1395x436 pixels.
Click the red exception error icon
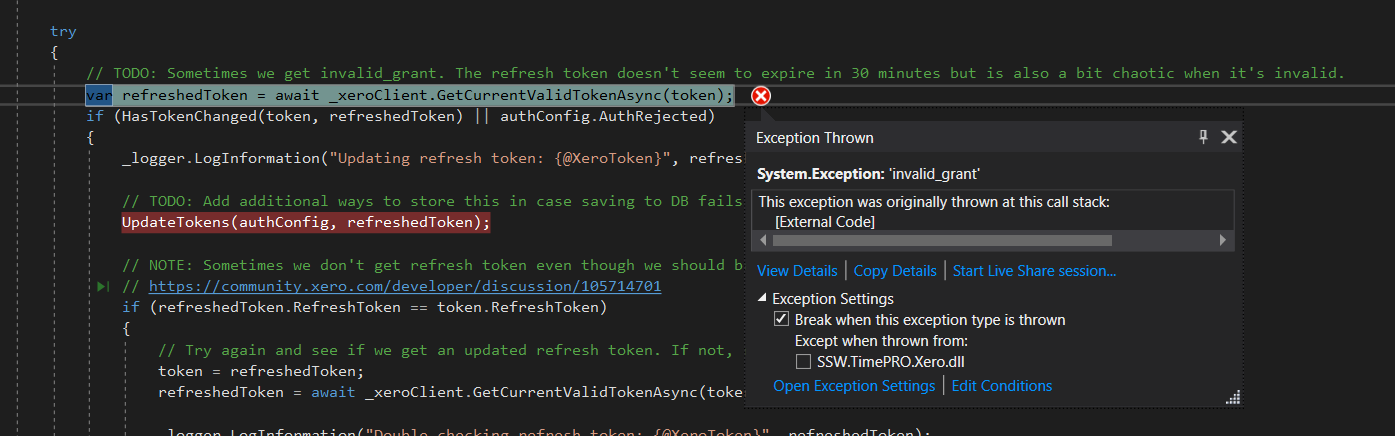761,96
